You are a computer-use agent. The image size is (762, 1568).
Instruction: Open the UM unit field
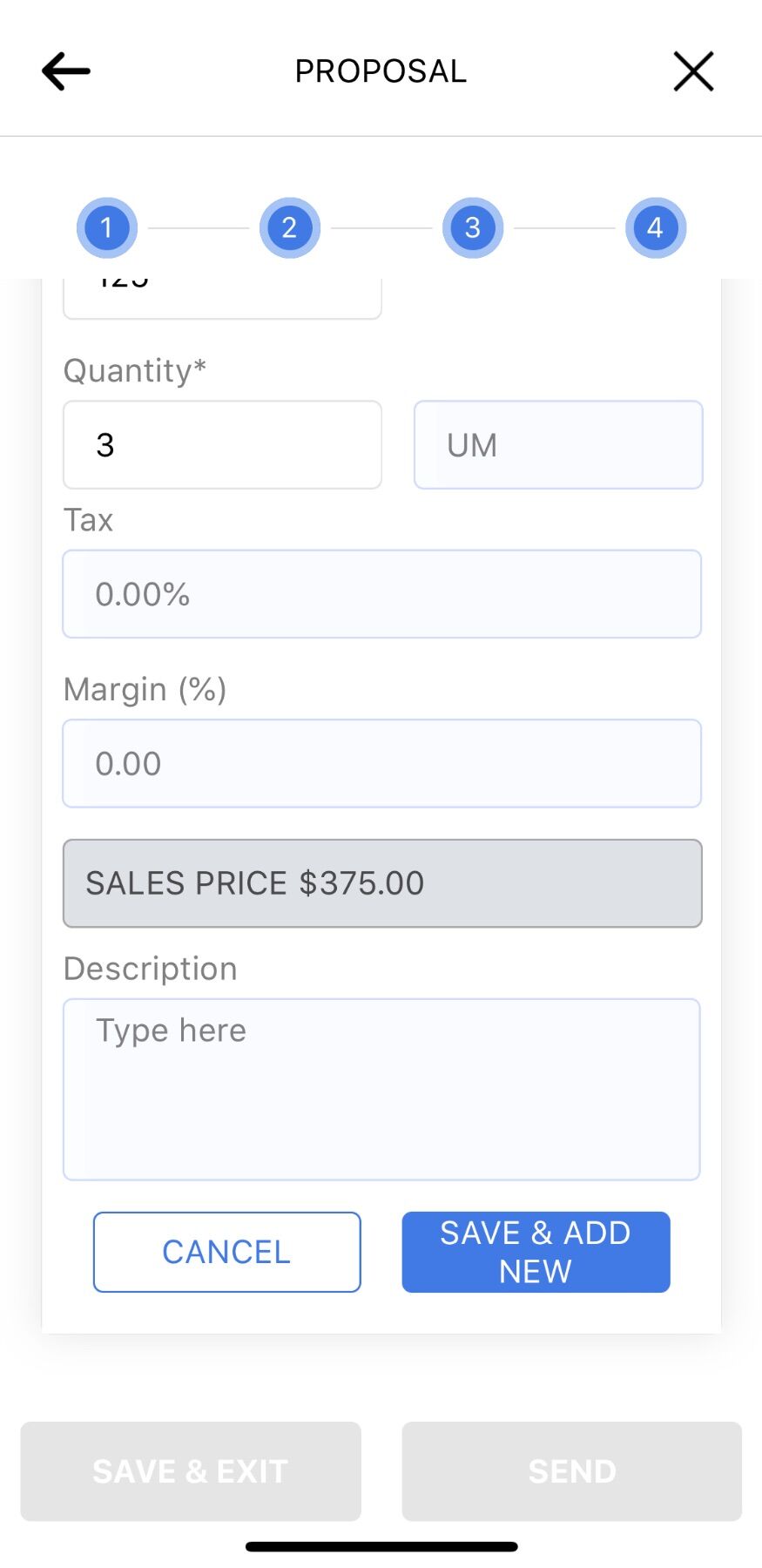(558, 445)
